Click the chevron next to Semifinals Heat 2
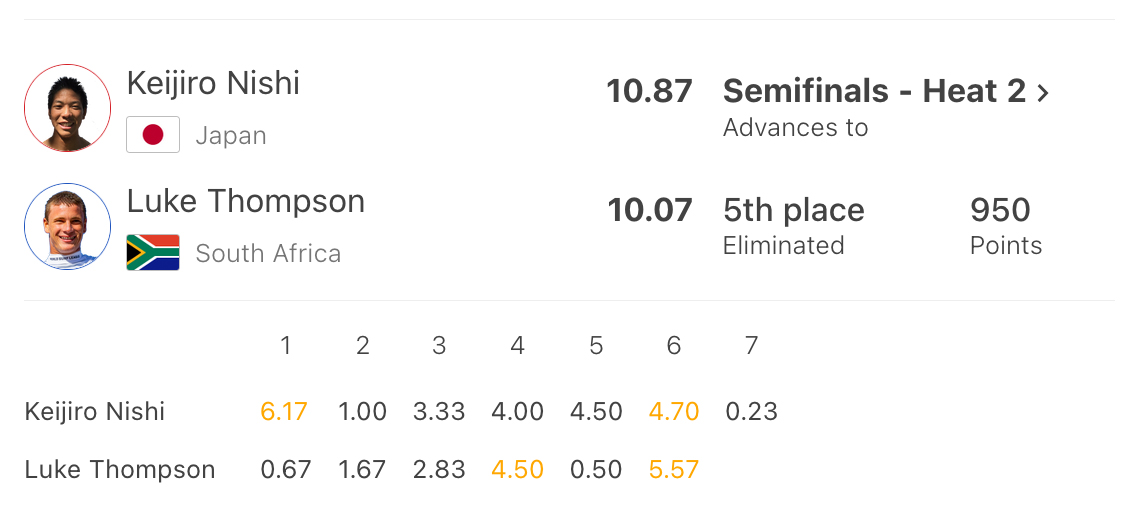 pos(1043,93)
